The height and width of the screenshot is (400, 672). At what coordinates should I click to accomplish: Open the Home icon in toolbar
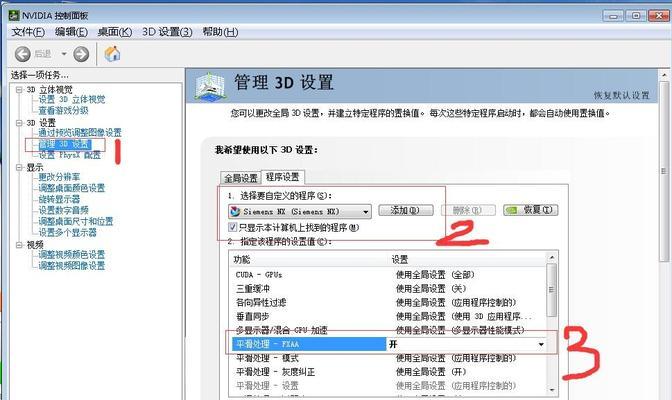point(112,54)
